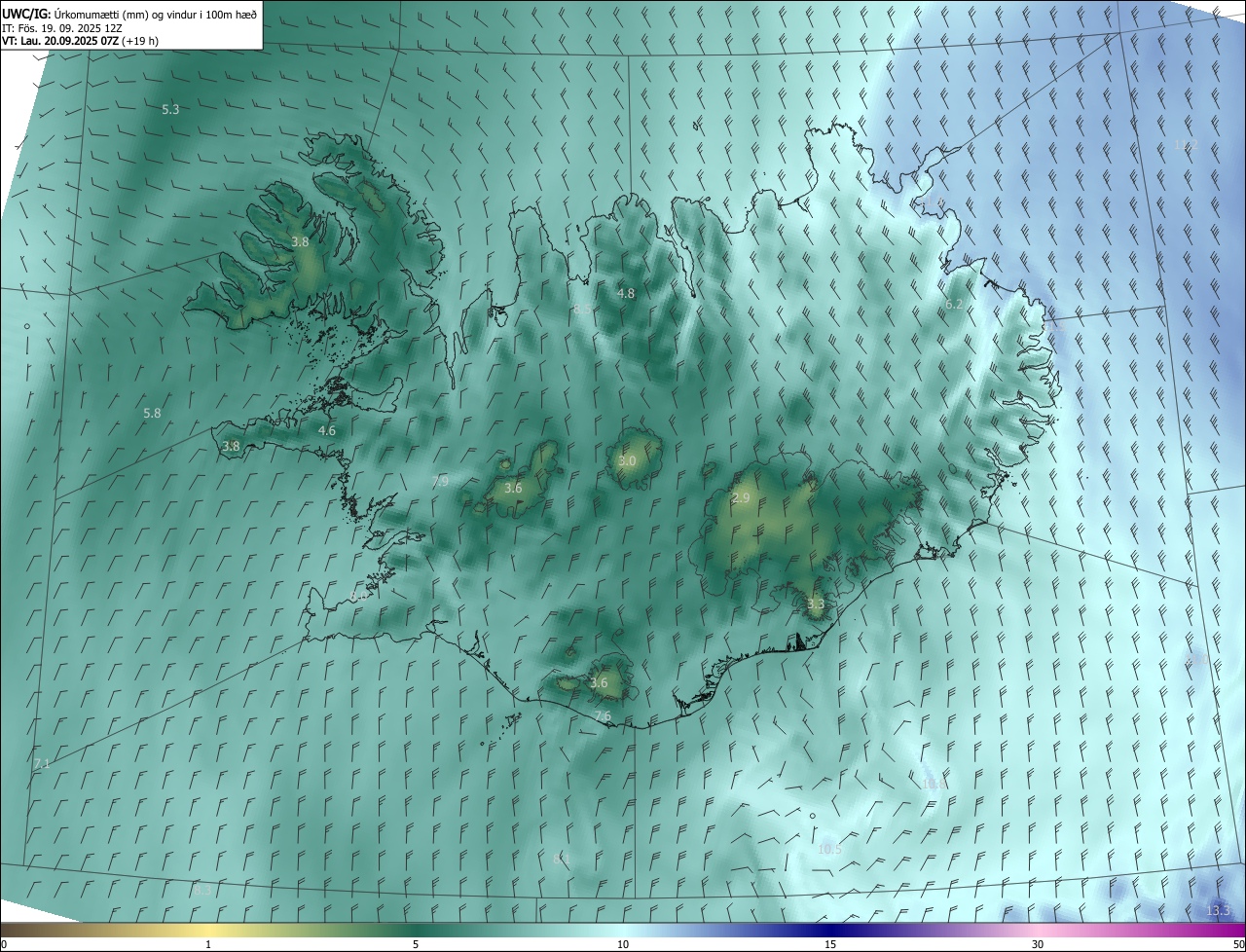The width and height of the screenshot is (1246, 952).
Task: Click the 7.9 value in west Iceland
Action: 440,481
